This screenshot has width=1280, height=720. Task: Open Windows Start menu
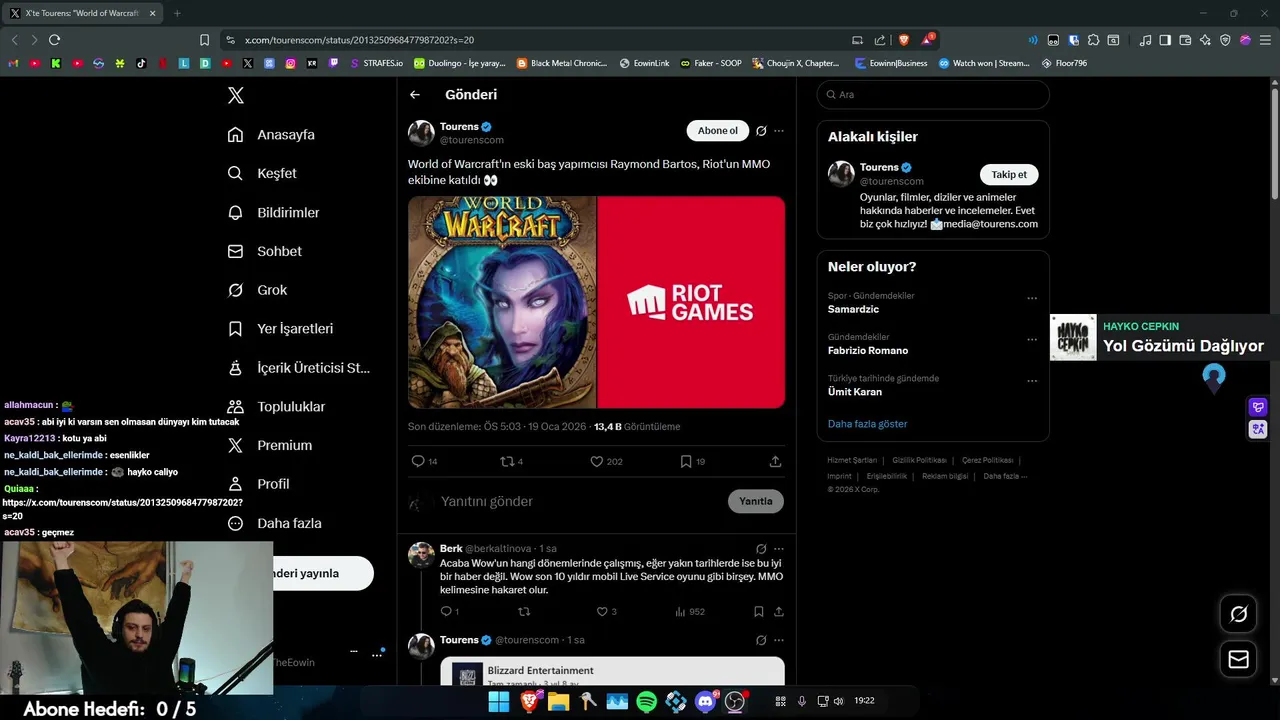(498, 702)
